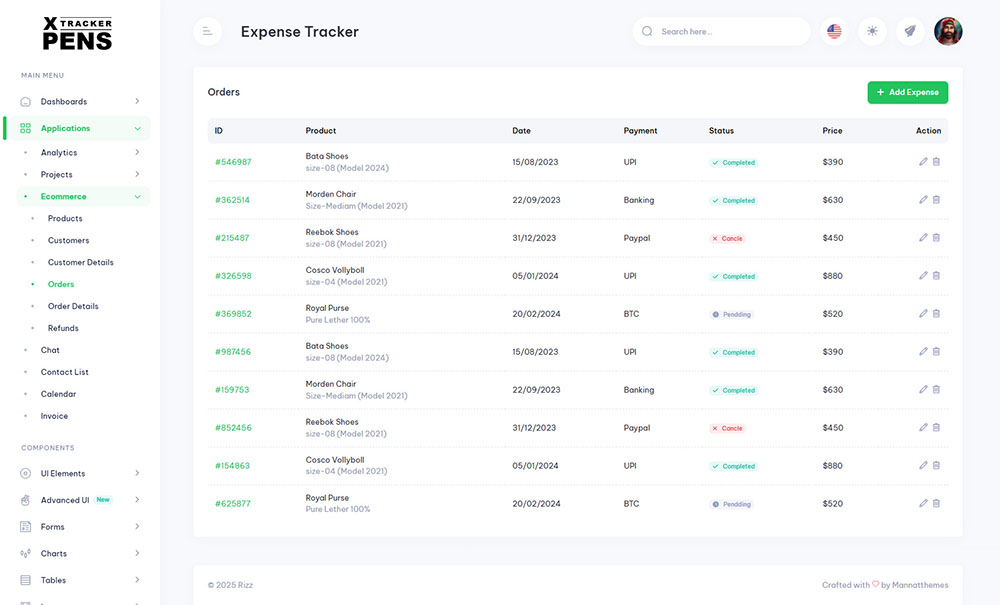Screen dimensions: 1000x605
Task: Delete order #987456 with its trash icon
Action: [936, 351]
